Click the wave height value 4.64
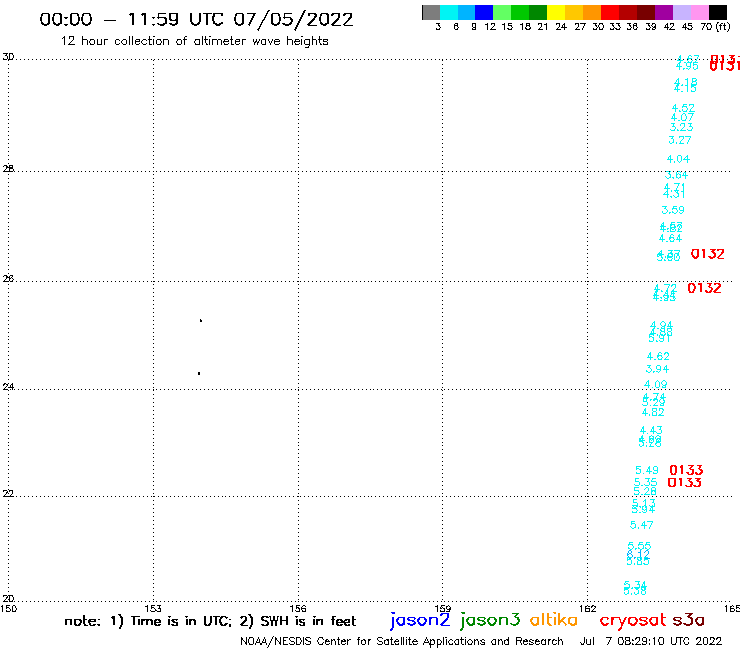The width and height of the screenshot is (740, 650). click(671, 238)
